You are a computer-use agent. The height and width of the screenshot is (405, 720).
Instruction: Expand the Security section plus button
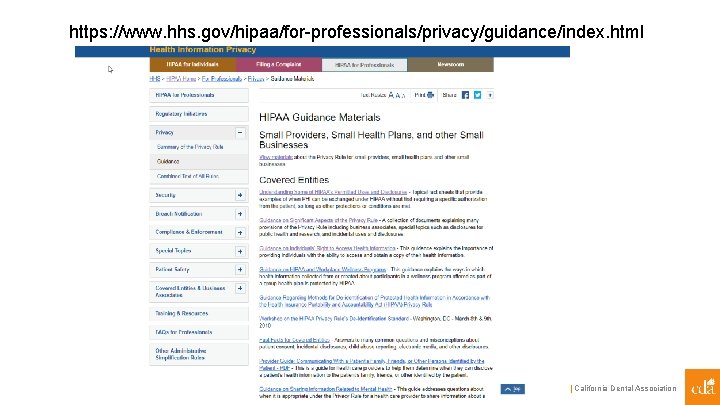point(240,195)
